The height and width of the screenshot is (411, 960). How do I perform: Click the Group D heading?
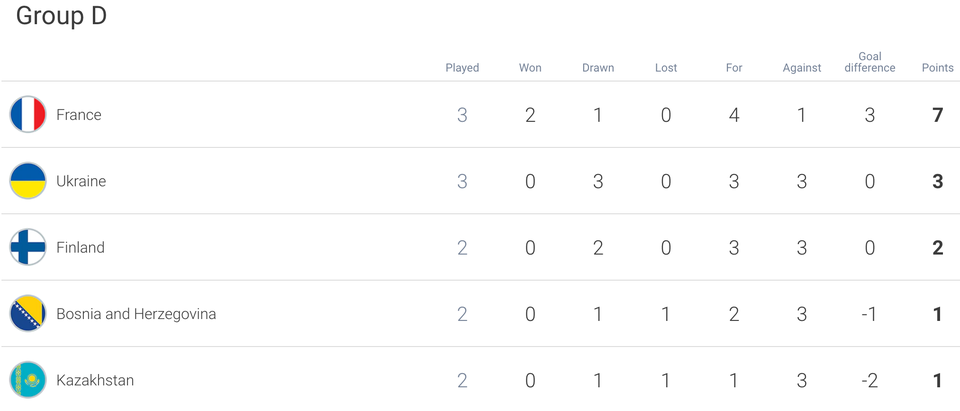(61, 17)
